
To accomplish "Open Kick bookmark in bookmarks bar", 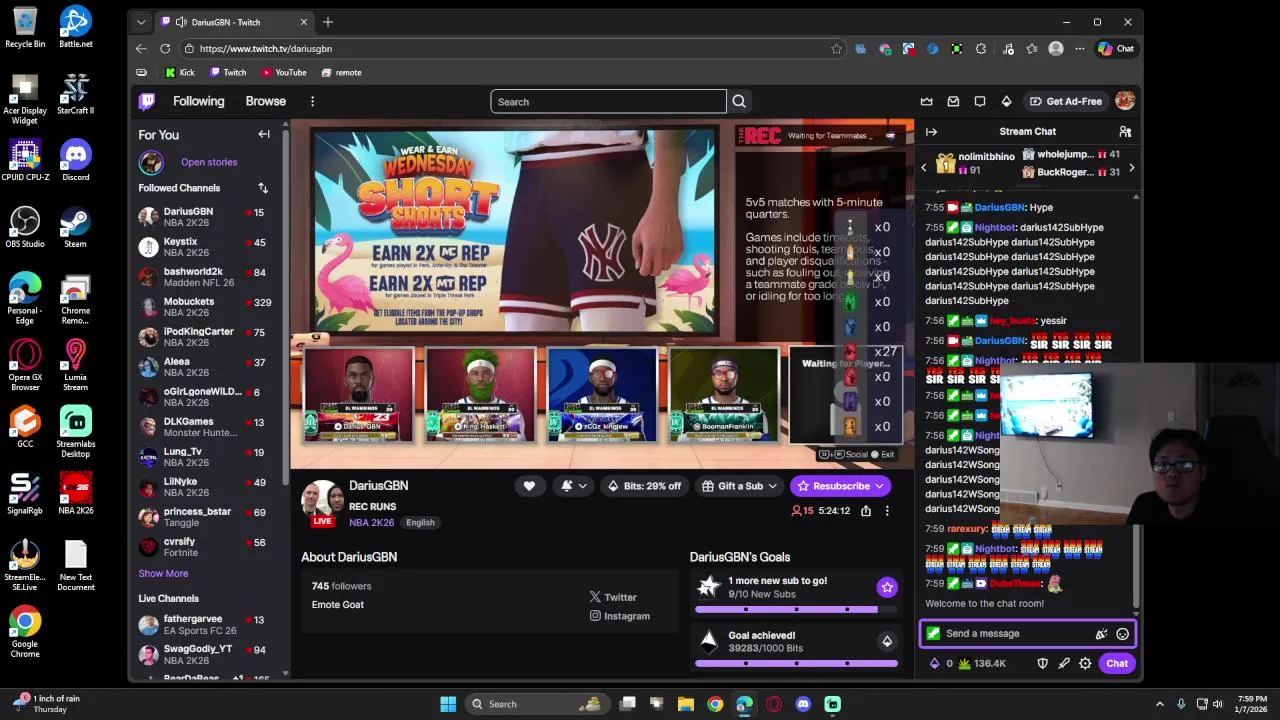I will point(180,73).
